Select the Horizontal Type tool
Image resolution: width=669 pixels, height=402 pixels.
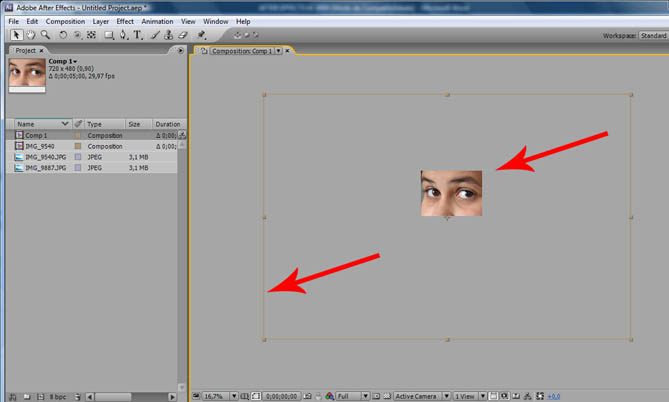click(x=138, y=35)
